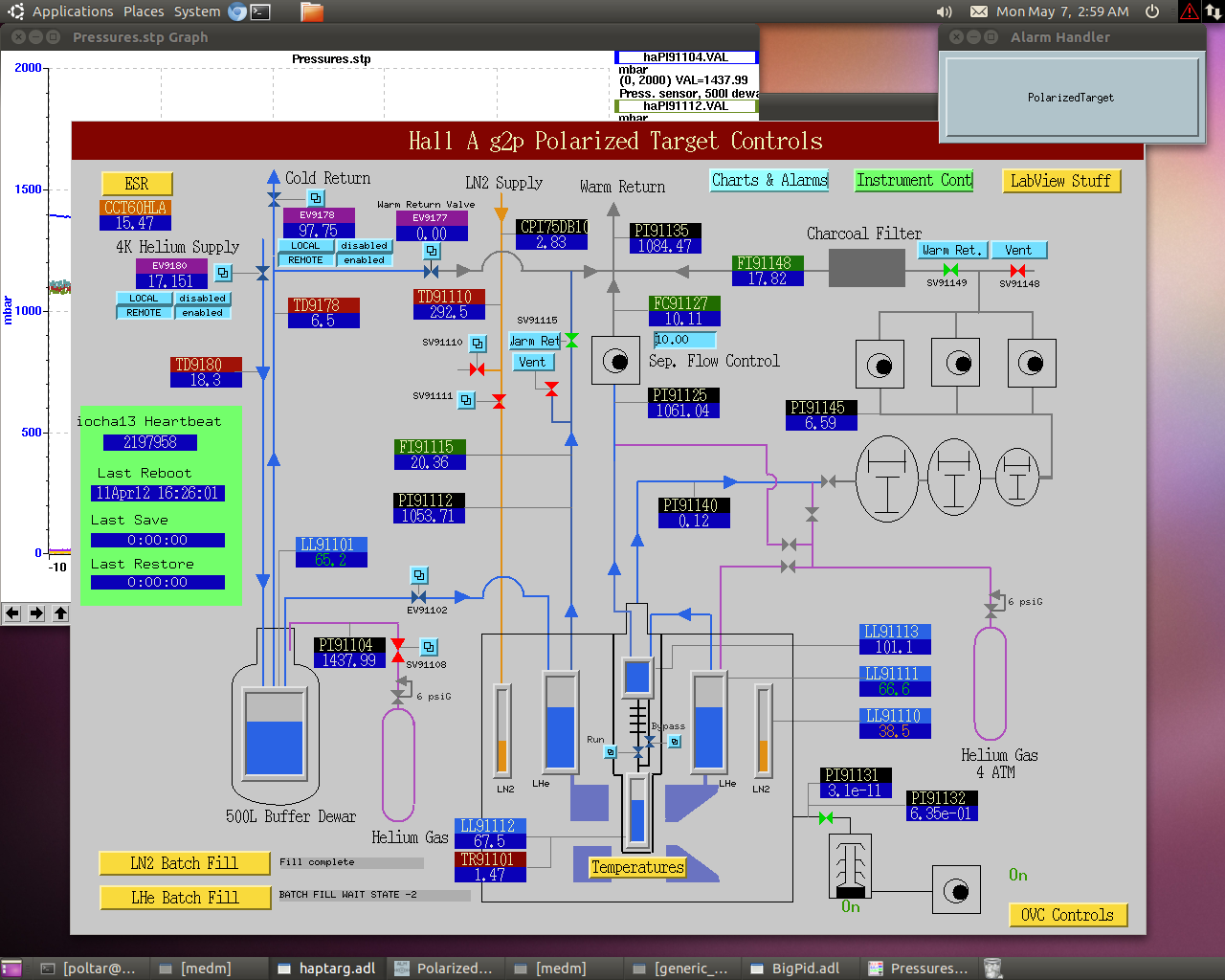Open the file manager folder icon
1225x980 pixels.
pos(312,11)
